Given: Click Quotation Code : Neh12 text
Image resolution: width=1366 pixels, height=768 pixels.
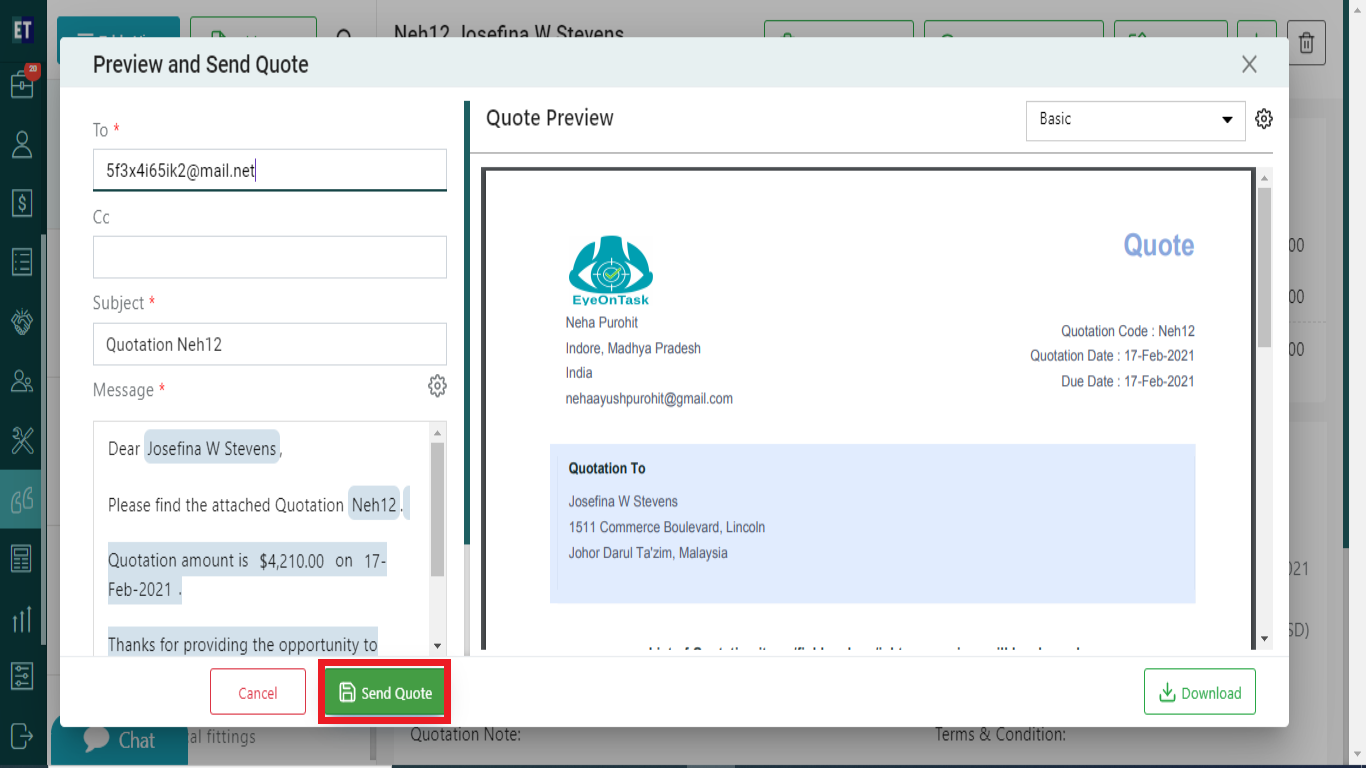Looking at the screenshot, I should pyautogui.click(x=1128, y=331).
